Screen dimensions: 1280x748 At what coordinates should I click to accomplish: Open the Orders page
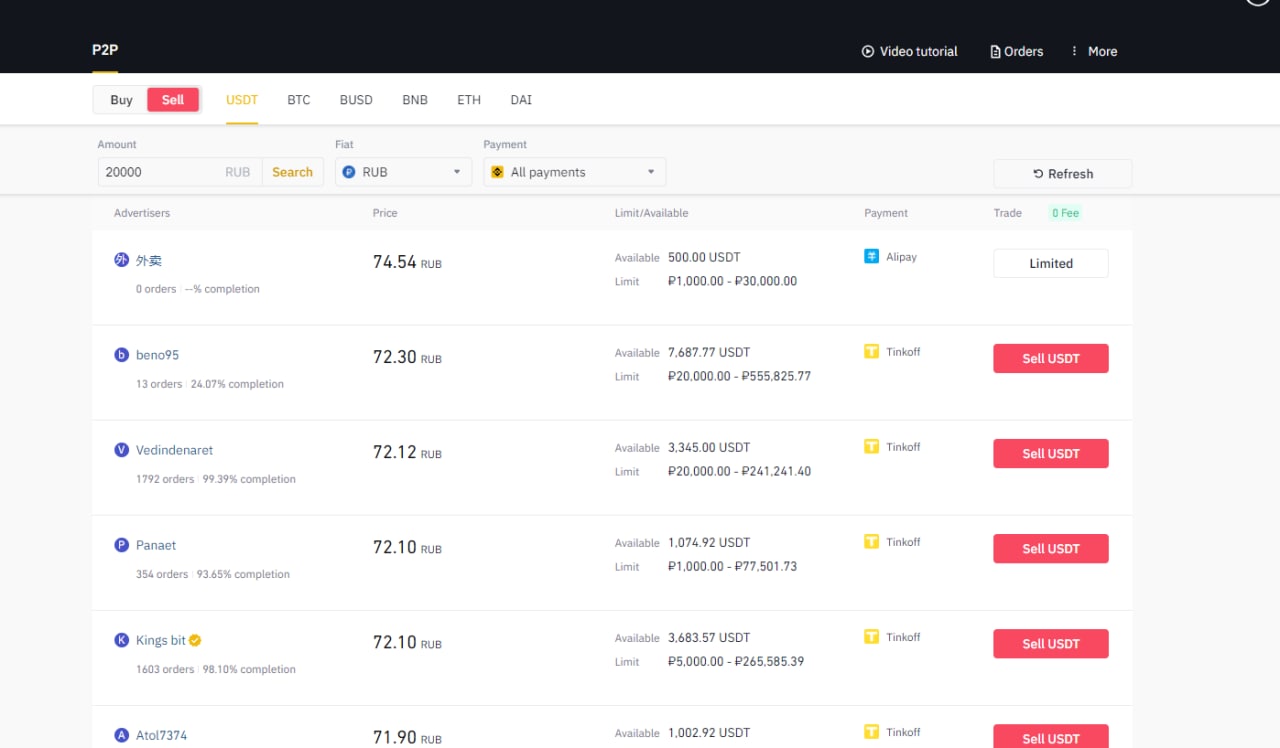[1016, 51]
